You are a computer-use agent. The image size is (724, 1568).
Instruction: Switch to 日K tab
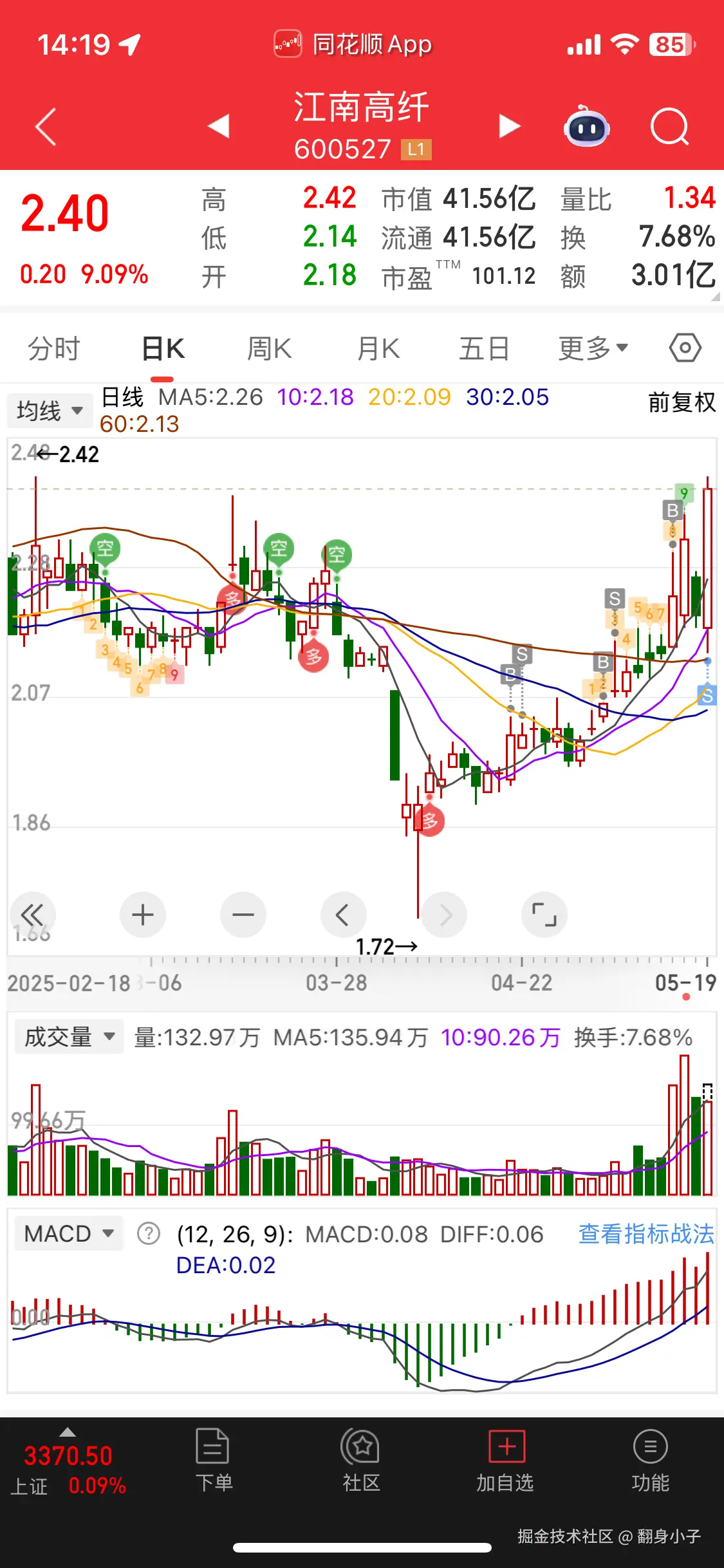click(163, 348)
